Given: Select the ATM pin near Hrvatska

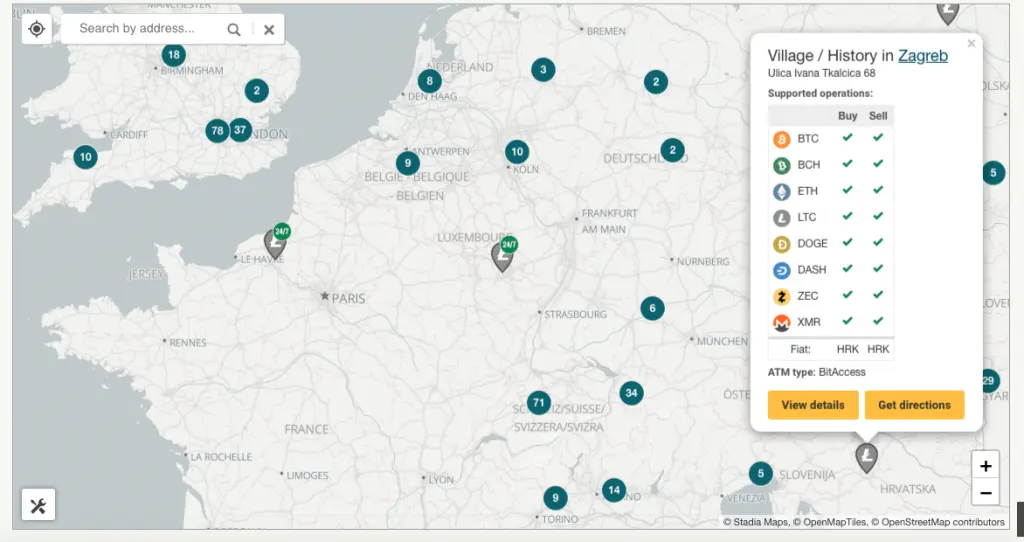Looking at the screenshot, I should click(x=867, y=457).
